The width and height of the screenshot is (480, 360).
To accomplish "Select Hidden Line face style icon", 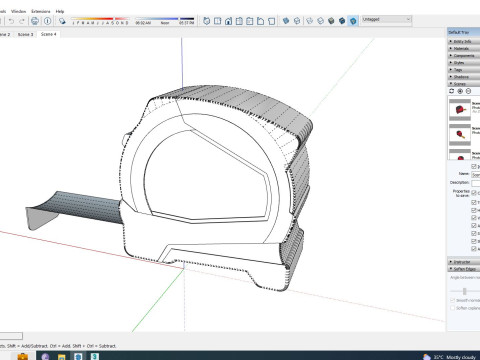I will pyautogui.click(x=320, y=21).
